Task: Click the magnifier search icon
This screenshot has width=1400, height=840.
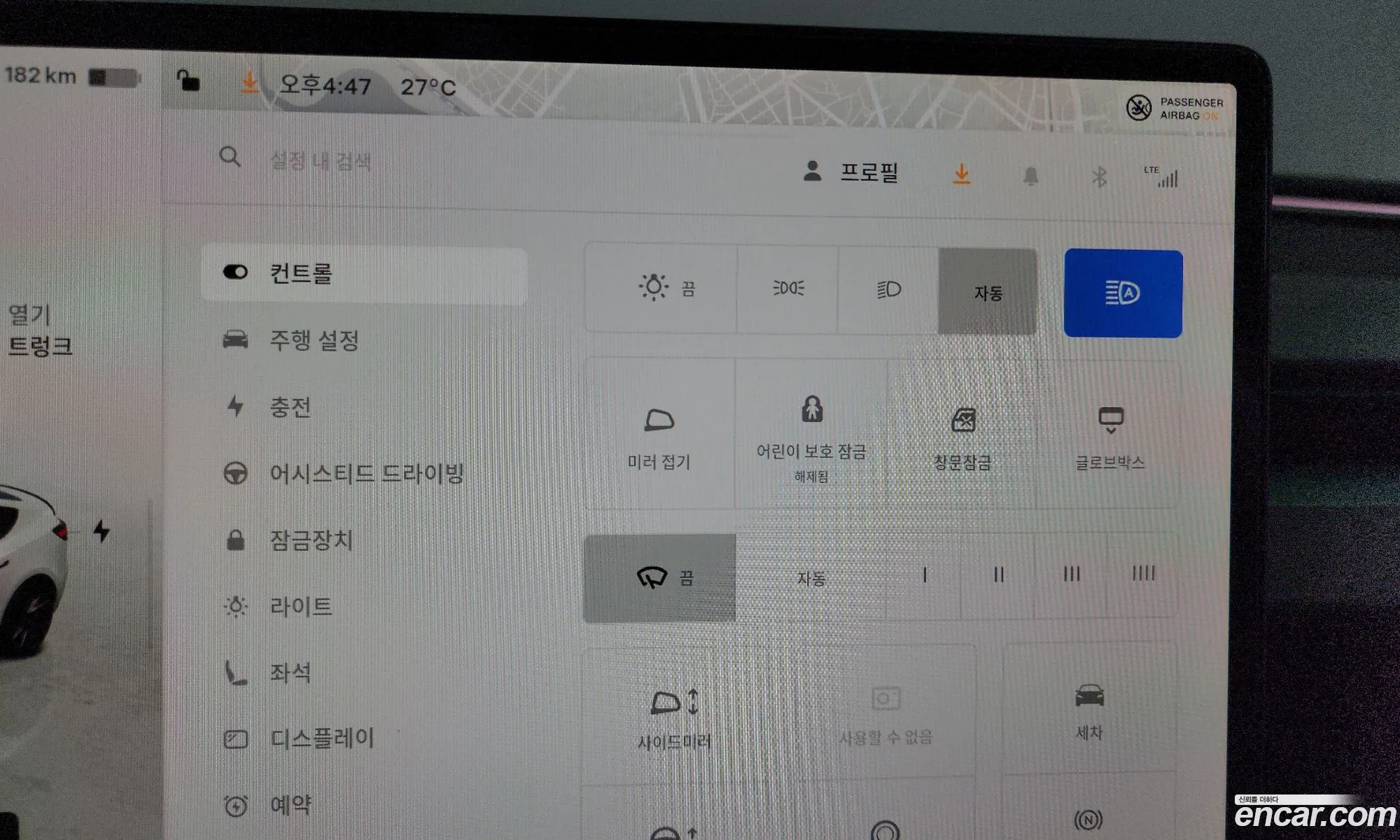Action: tap(230, 157)
